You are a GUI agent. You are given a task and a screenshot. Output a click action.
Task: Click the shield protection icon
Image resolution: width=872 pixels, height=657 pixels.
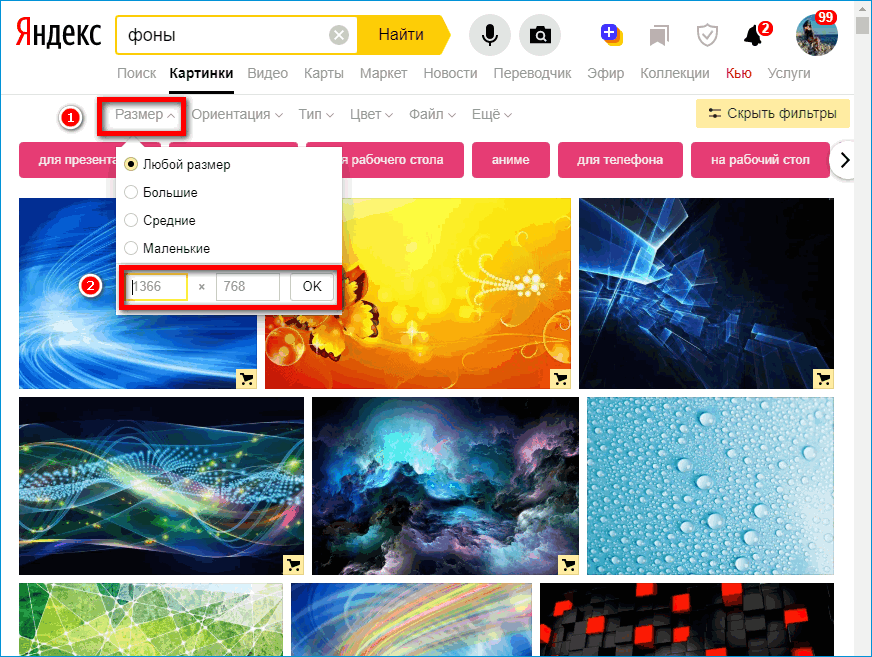tap(707, 36)
